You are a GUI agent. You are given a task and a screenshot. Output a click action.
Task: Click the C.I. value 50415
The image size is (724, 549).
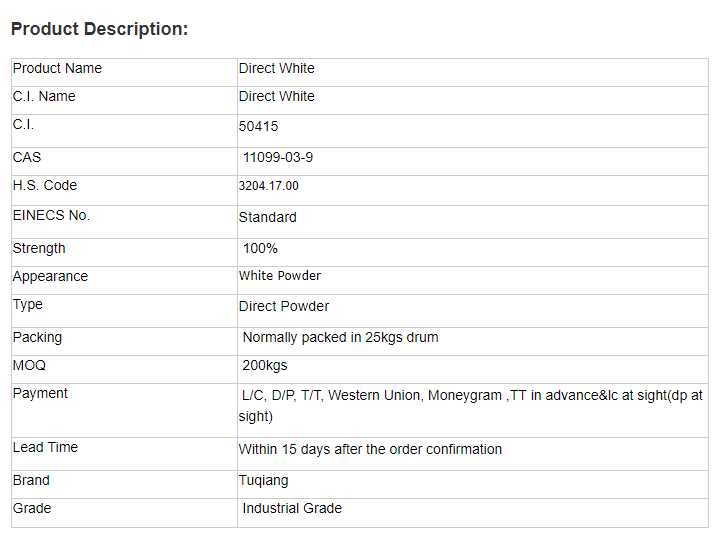click(258, 127)
